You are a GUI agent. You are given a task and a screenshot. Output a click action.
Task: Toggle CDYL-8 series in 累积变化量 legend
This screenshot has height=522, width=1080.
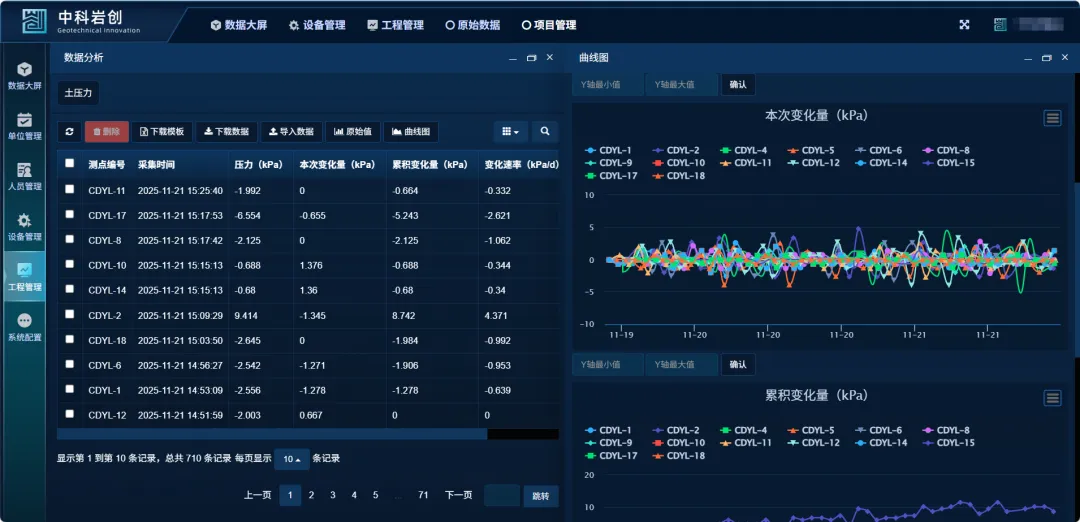pyautogui.click(x=945, y=430)
